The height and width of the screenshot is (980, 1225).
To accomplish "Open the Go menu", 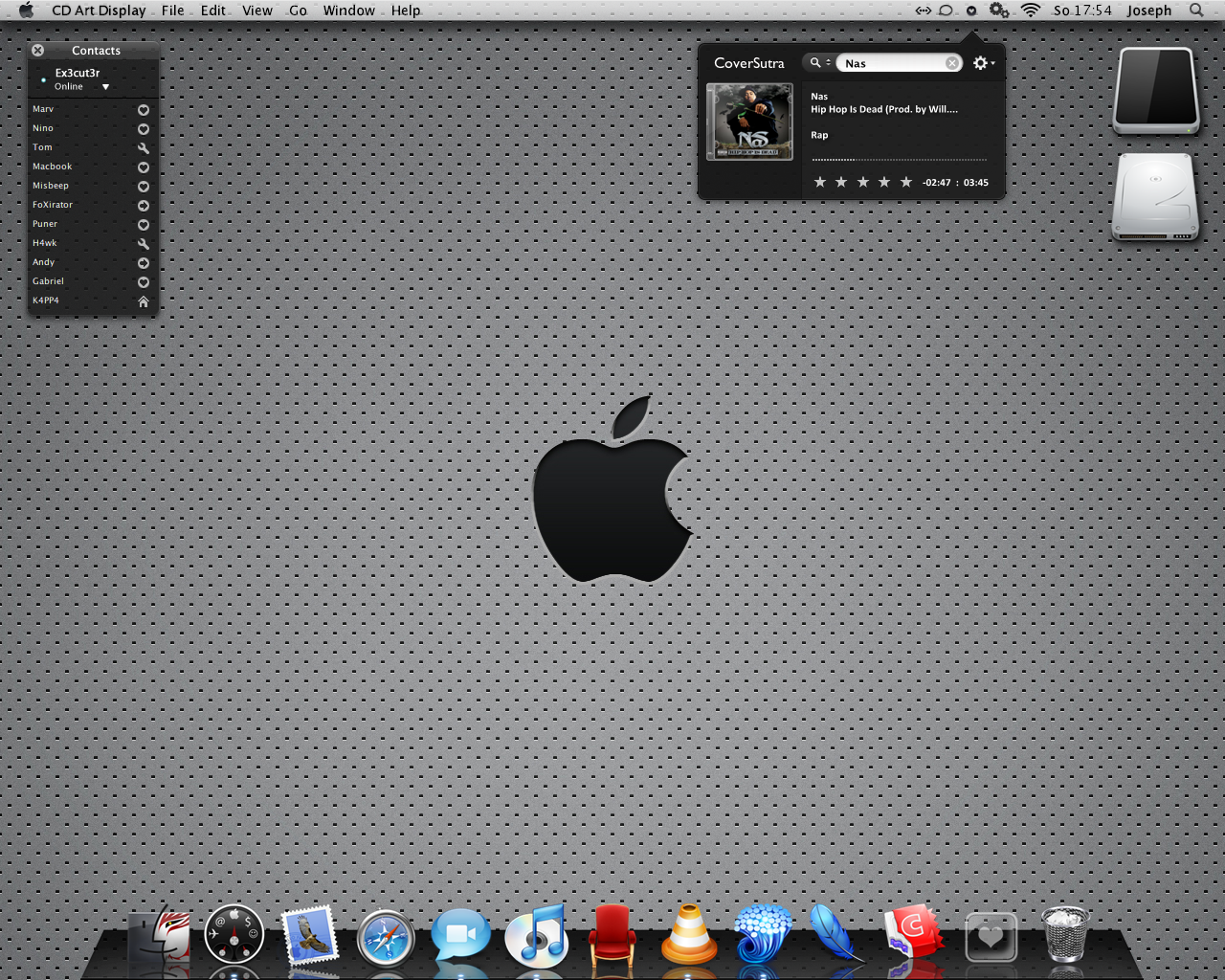I will pyautogui.click(x=298, y=11).
